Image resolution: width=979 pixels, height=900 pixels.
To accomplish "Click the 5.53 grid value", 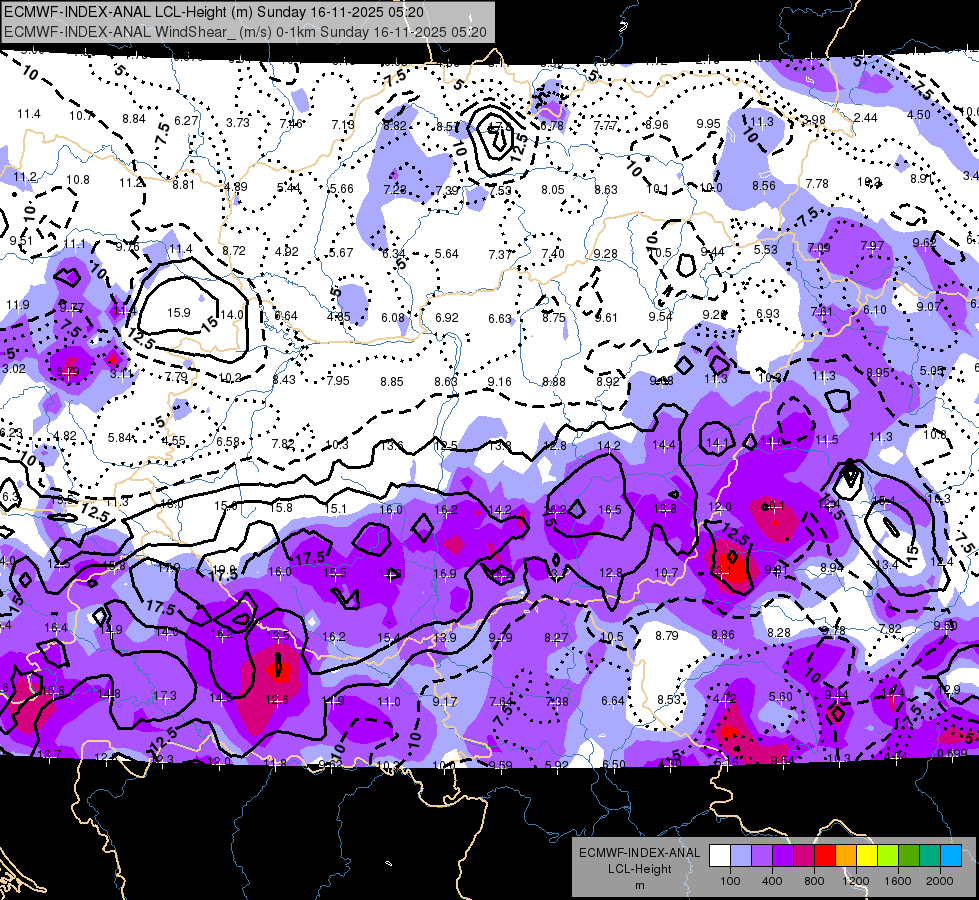I will coord(765,250).
